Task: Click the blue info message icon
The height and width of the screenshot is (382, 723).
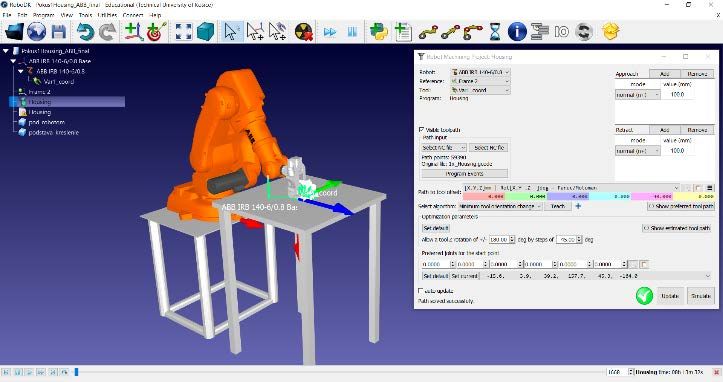Action: coord(517,32)
